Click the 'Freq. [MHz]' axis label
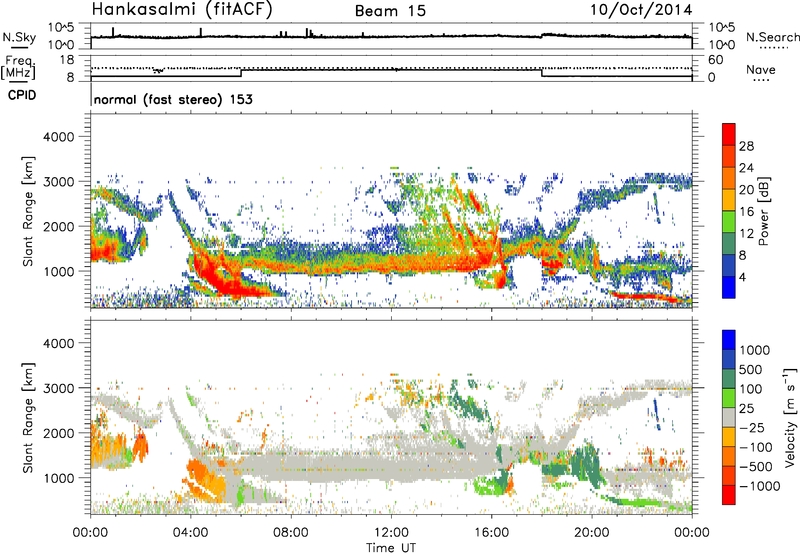 click(18, 68)
